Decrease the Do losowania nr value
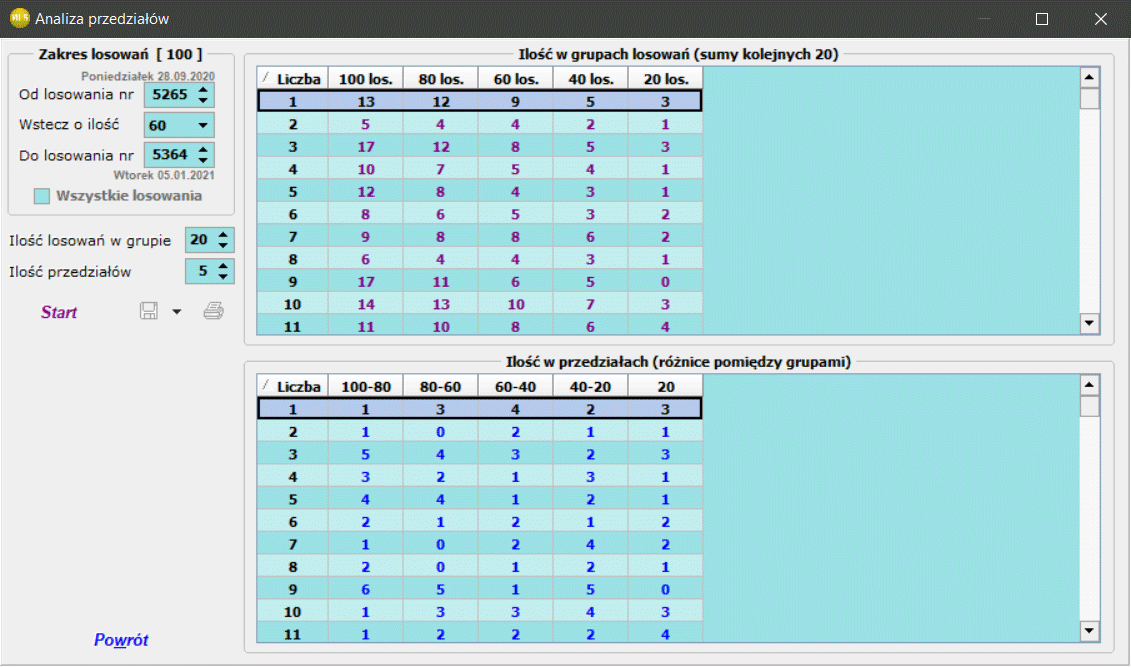Image resolution: width=1131 pixels, height=667 pixels. [203, 159]
